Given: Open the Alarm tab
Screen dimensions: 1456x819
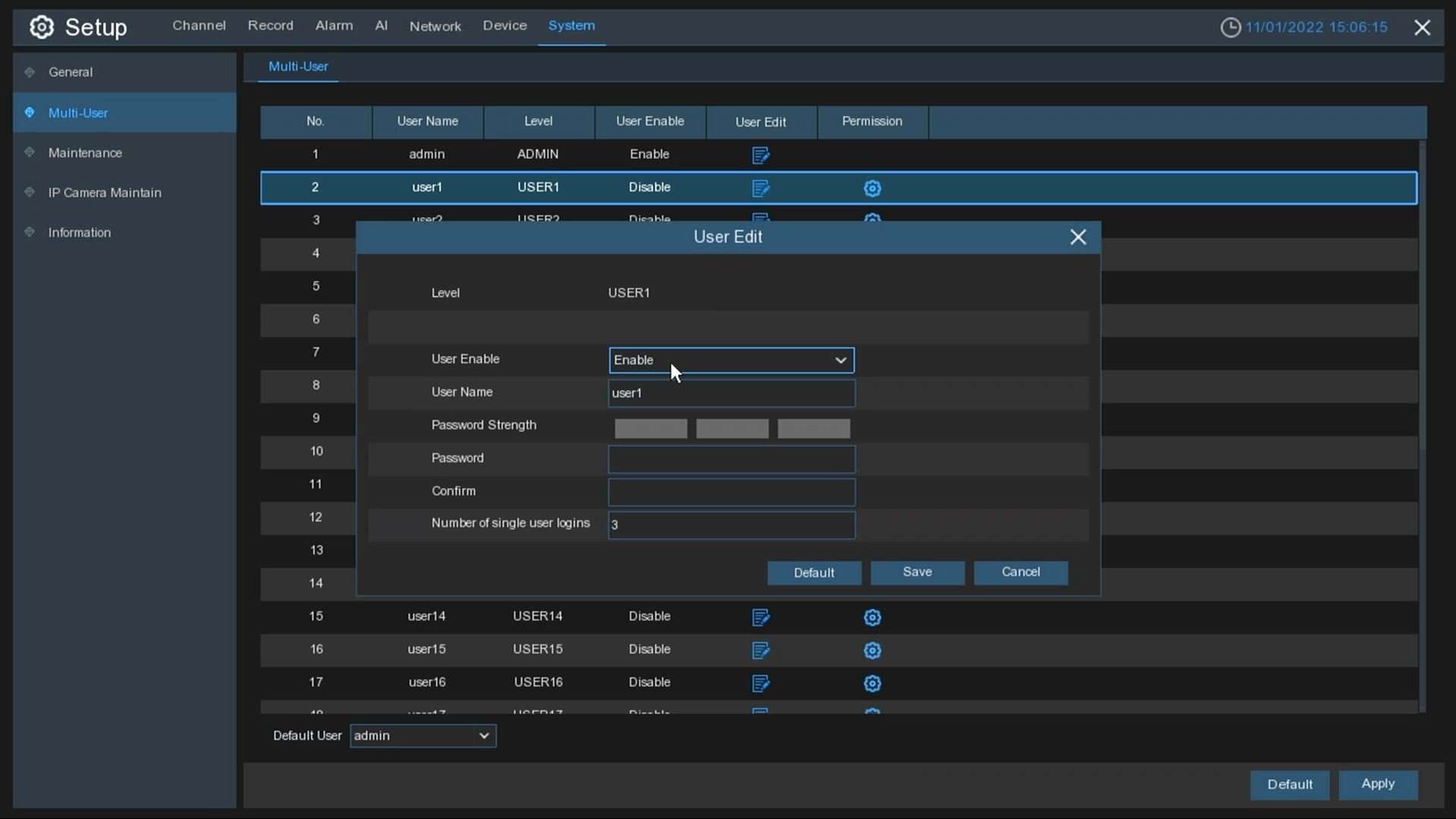Looking at the screenshot, I should click(x=334, y=26).
